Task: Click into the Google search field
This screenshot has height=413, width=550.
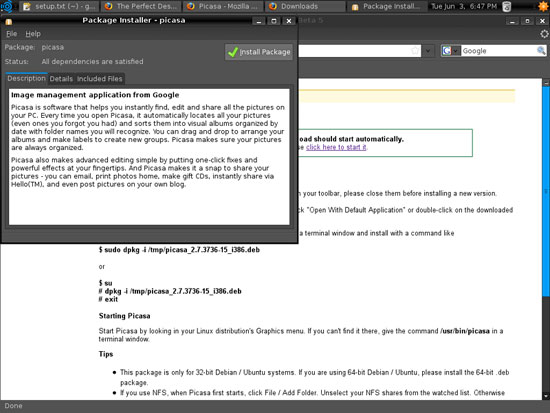Action: [x=498, y=51]
